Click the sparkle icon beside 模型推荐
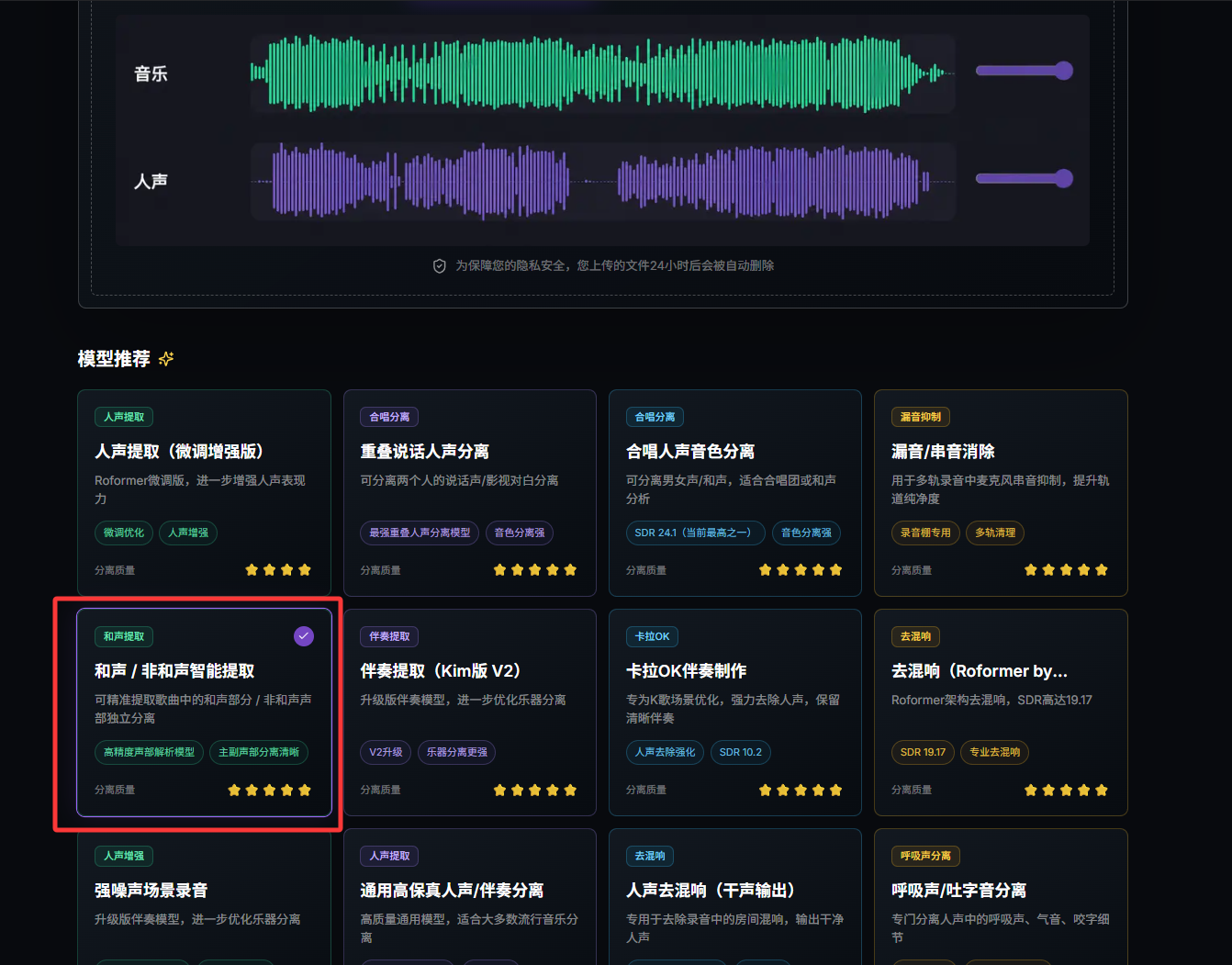The height and width of the screenshot is (965, 1232). [166, 359]
